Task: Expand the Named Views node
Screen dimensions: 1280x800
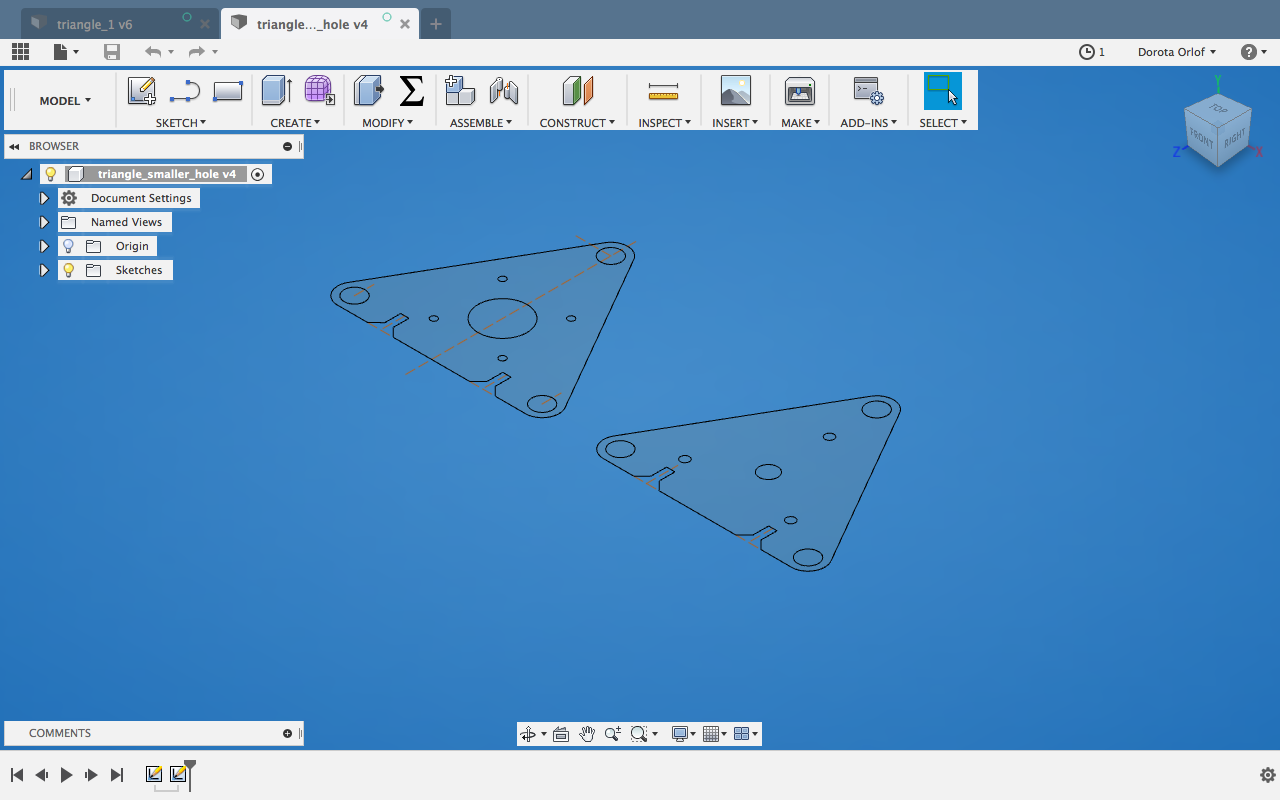Action: click(x=44, y=222)
